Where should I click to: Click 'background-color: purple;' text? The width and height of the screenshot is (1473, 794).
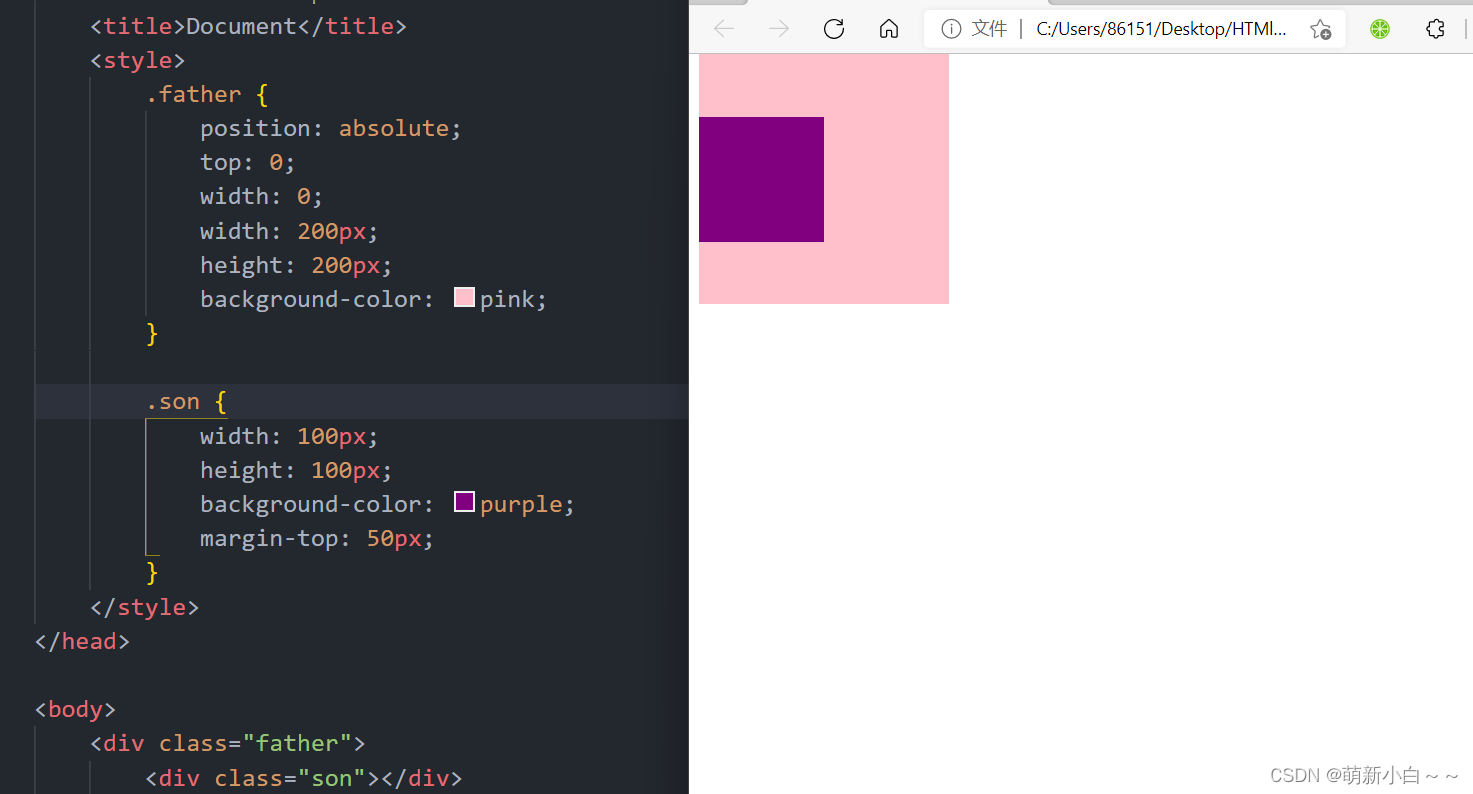(388, 504)
